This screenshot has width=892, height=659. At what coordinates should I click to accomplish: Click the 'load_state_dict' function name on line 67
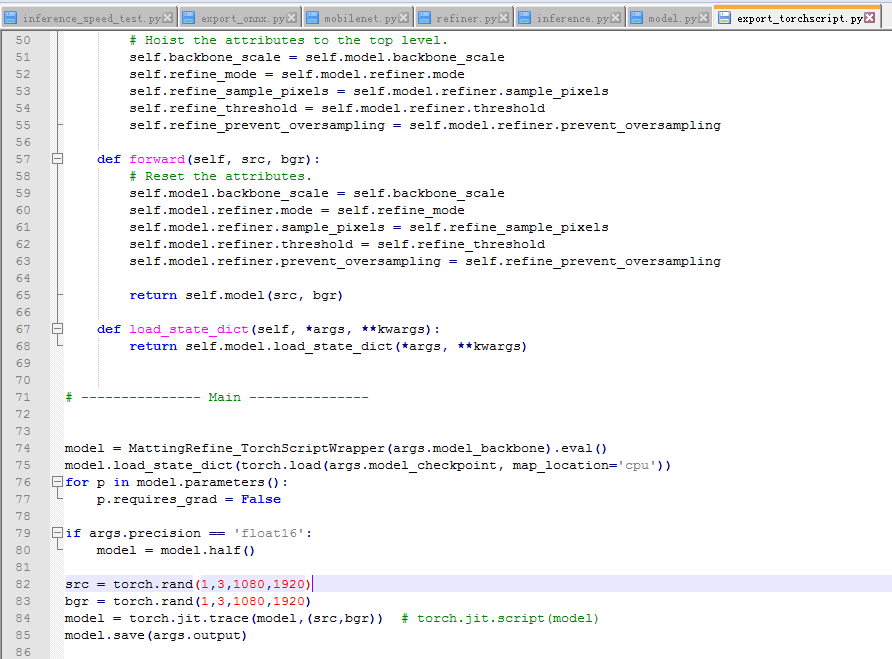(x=189, y=330)
